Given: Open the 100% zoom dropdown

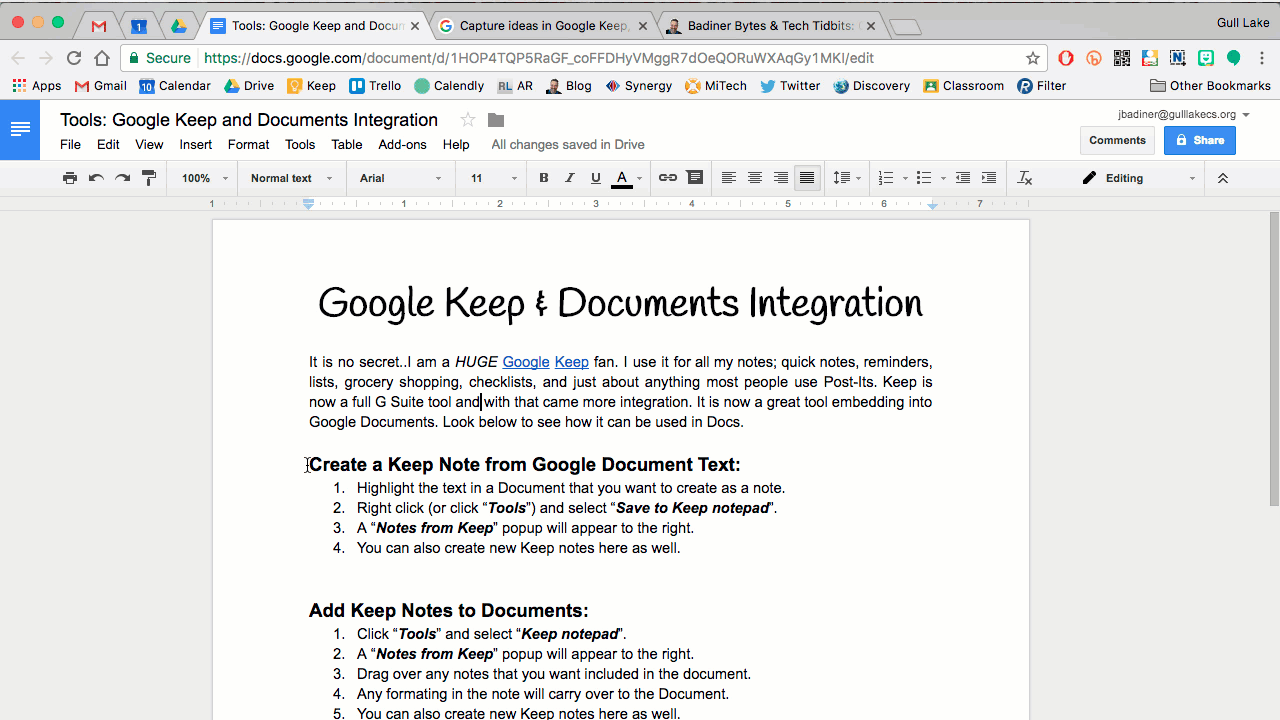Looking at the screenshot, I should tap(204, 178).
